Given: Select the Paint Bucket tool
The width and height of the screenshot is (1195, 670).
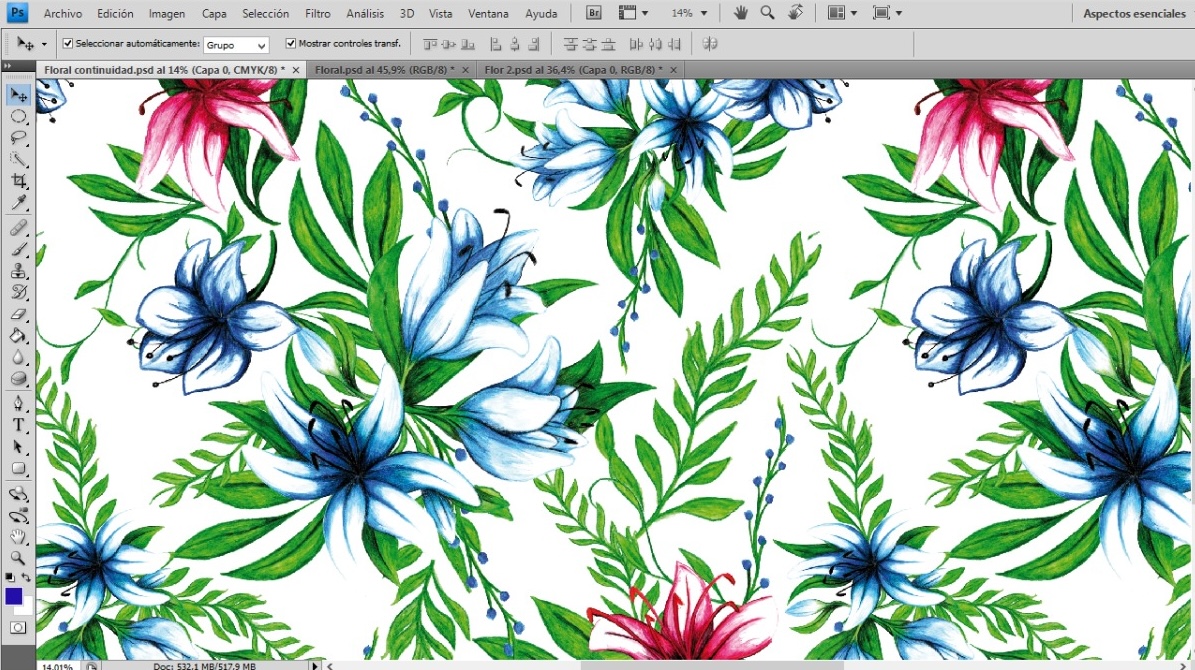Looking at the screenshot, I should [18, 335].
